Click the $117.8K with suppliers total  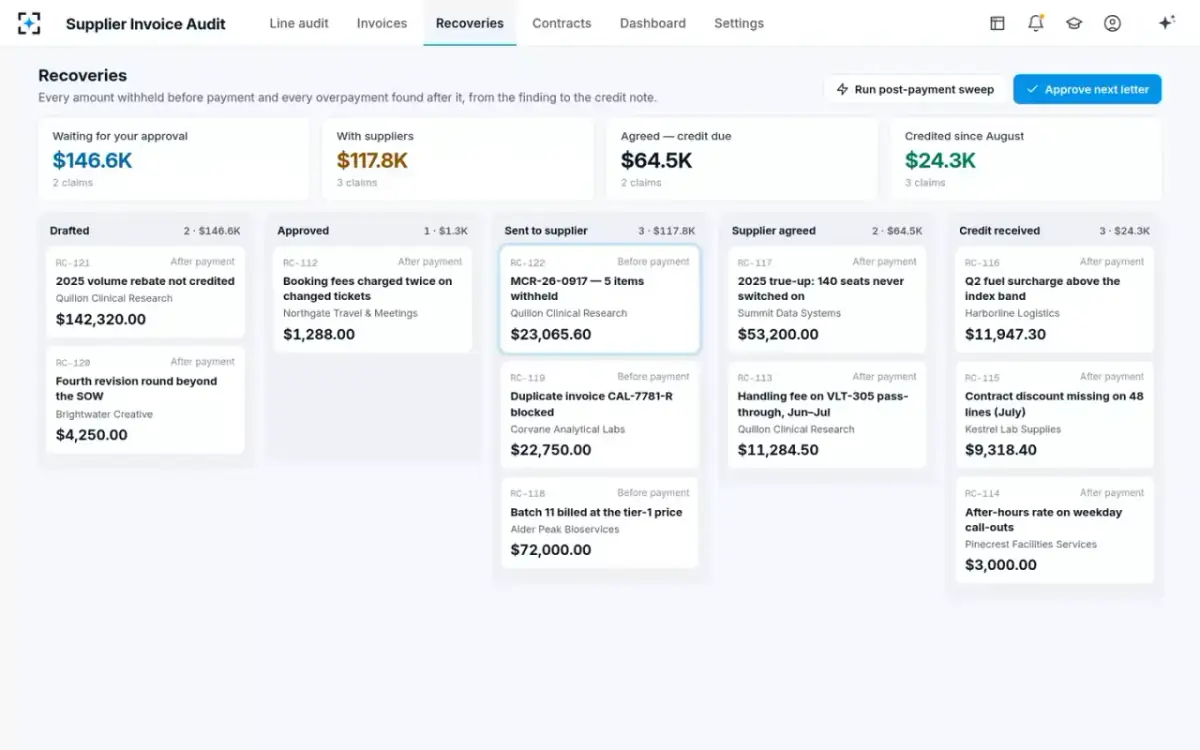pyautogui.click(x=373, y=160)
